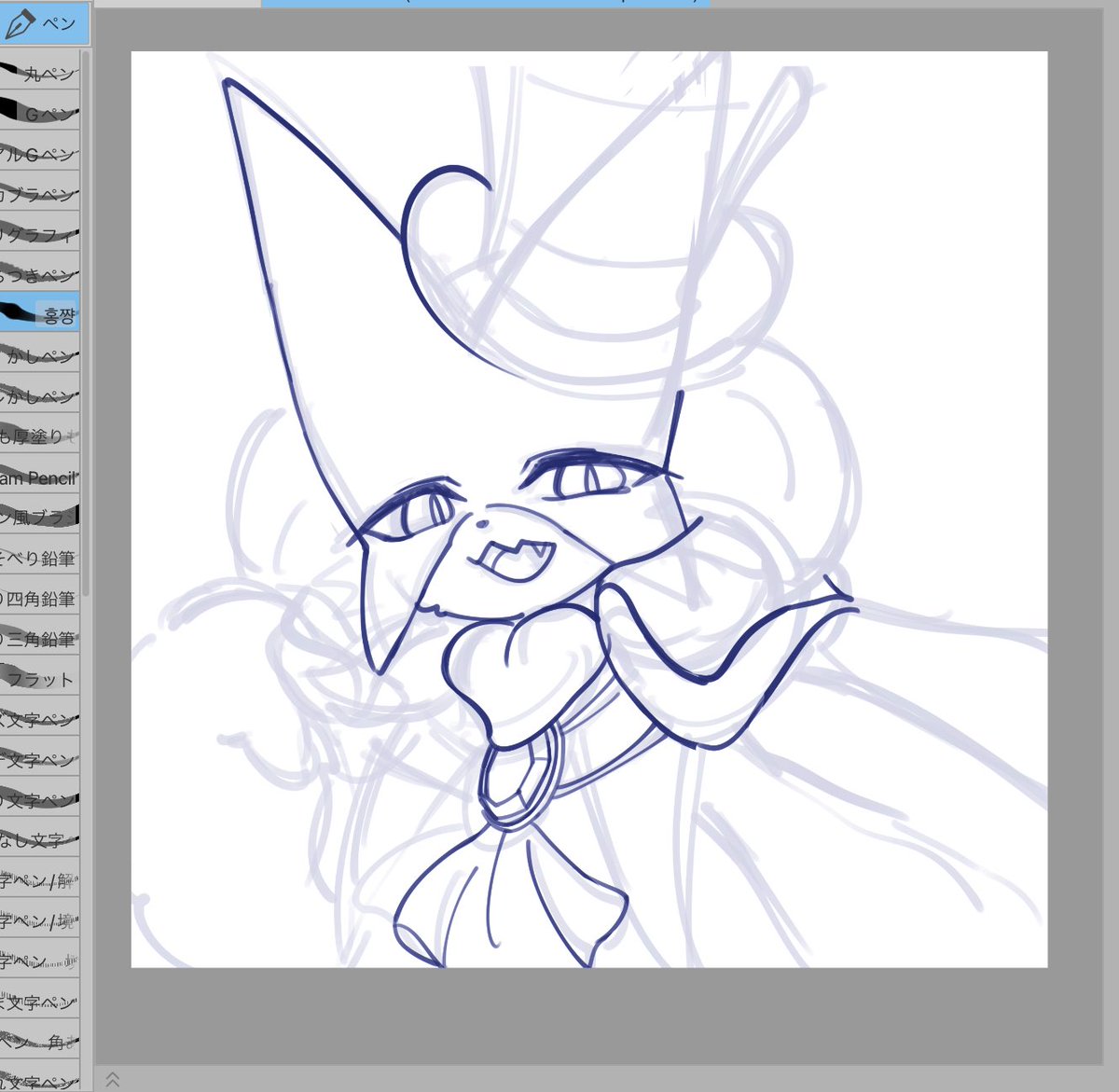The image size is (1119, 1092).
Task: Select the 風ブラ brush preset
Action: [x=39, y=517]
